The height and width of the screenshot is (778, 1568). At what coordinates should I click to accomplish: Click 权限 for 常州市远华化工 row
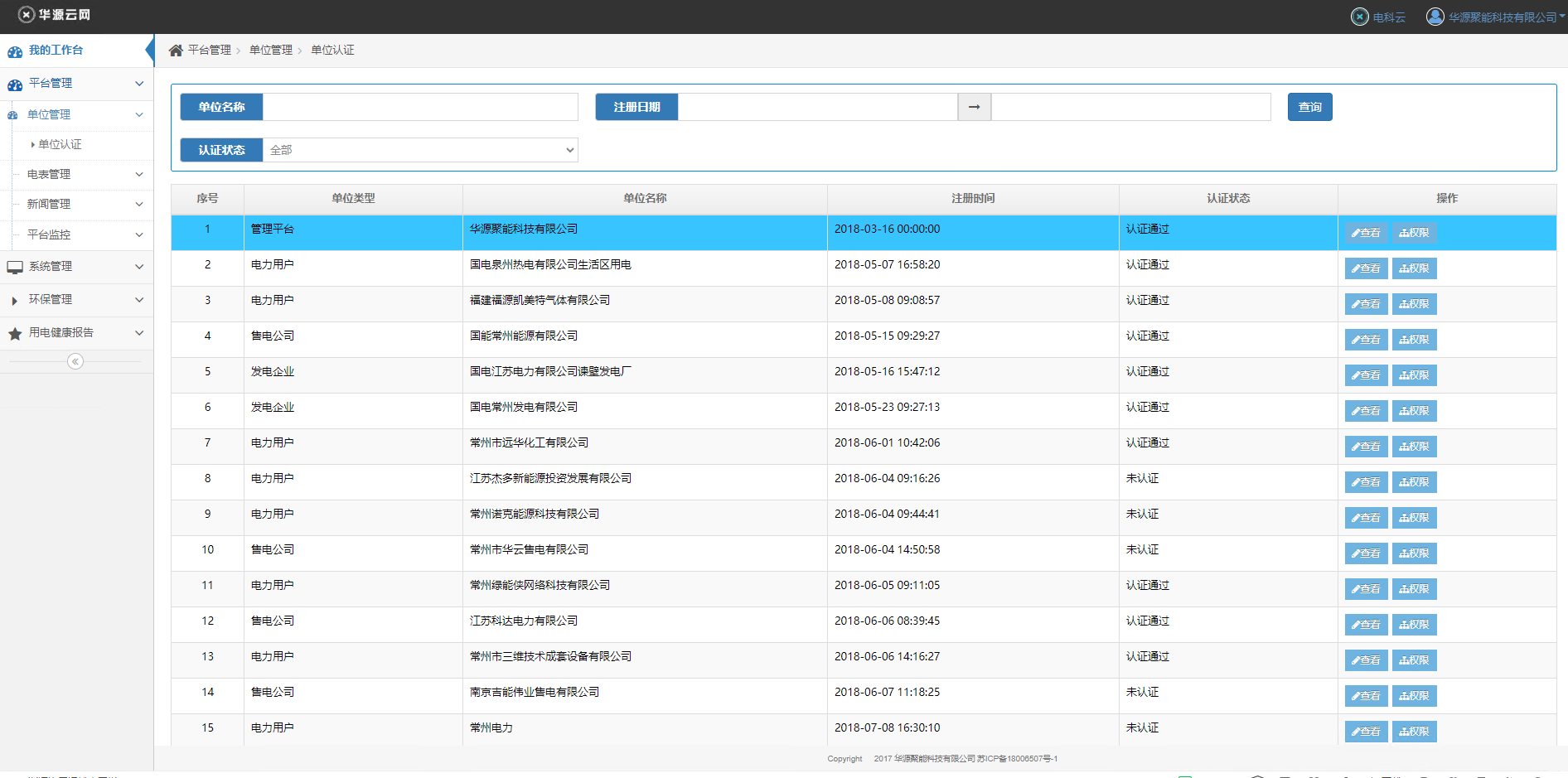(x=1414, y=447)
